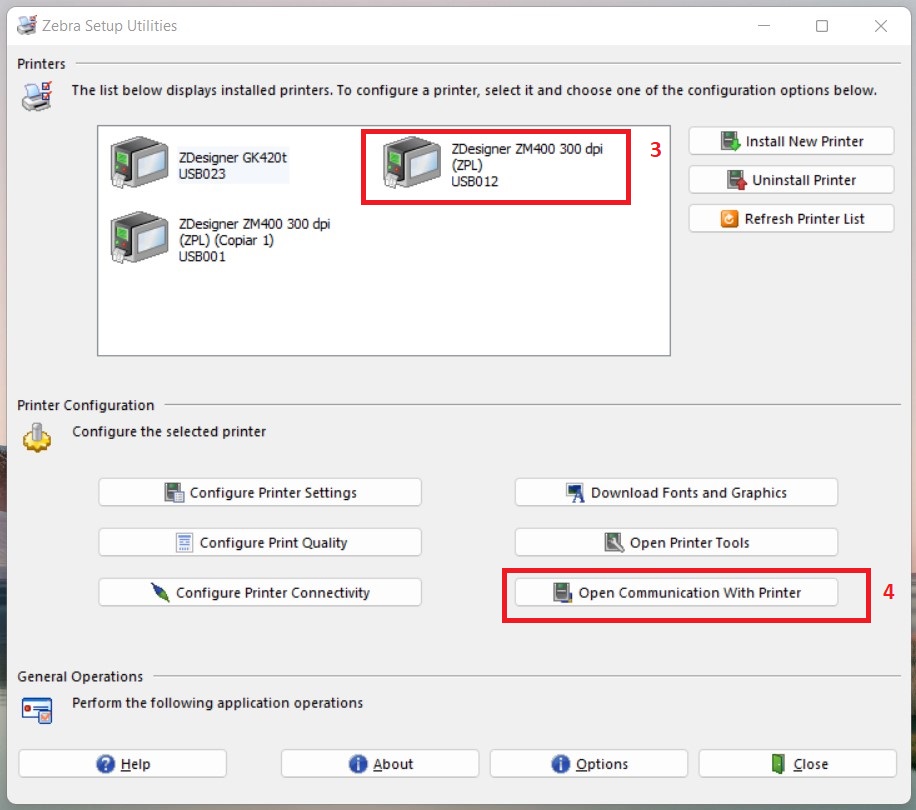916x810 pixels.
Task: Open the Options dialog
Action: [589, 764]
